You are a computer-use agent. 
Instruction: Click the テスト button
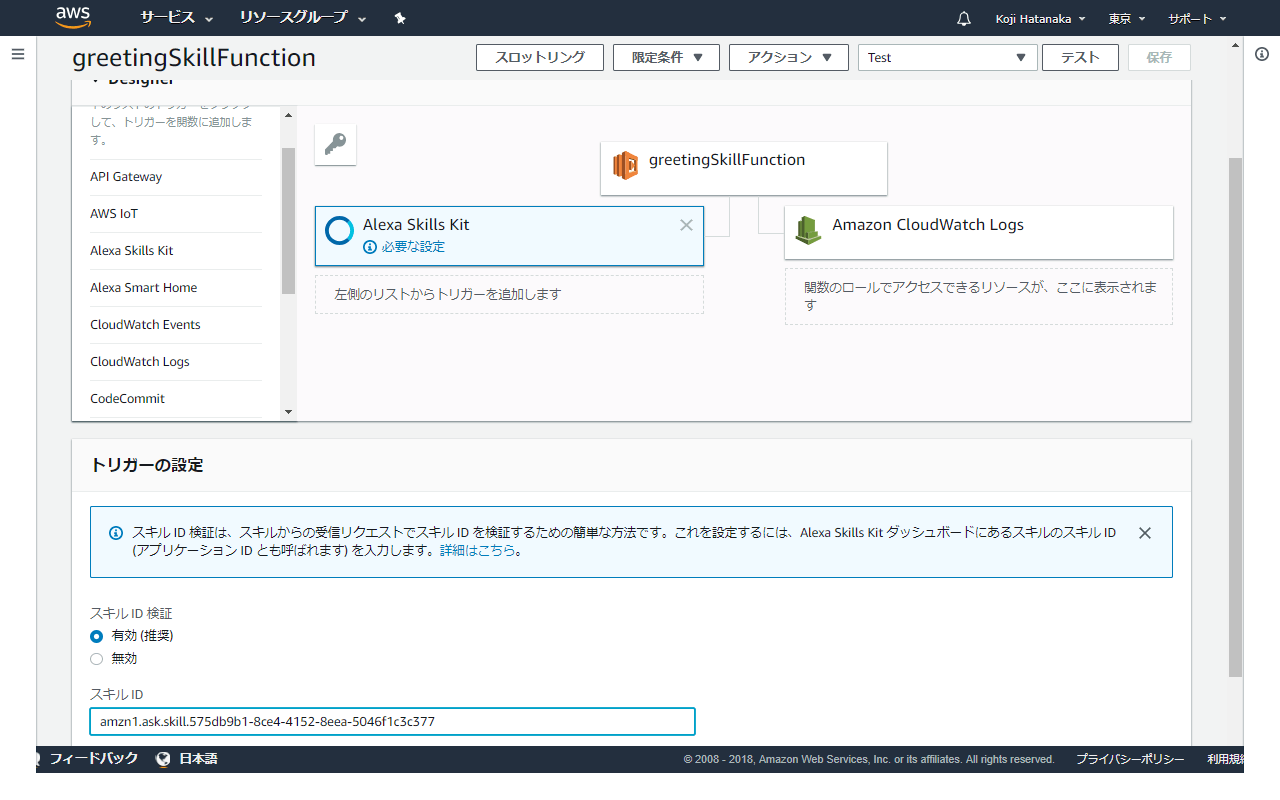tap(1080, 58)
